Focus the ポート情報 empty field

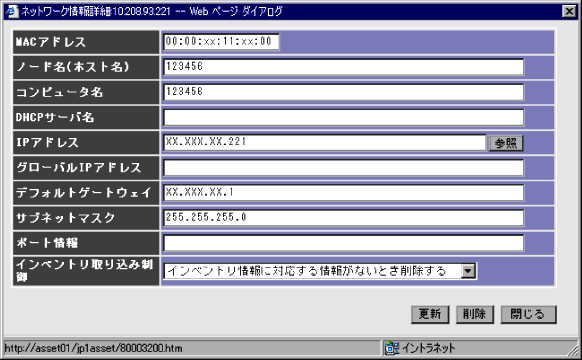(x=344, y=243)
